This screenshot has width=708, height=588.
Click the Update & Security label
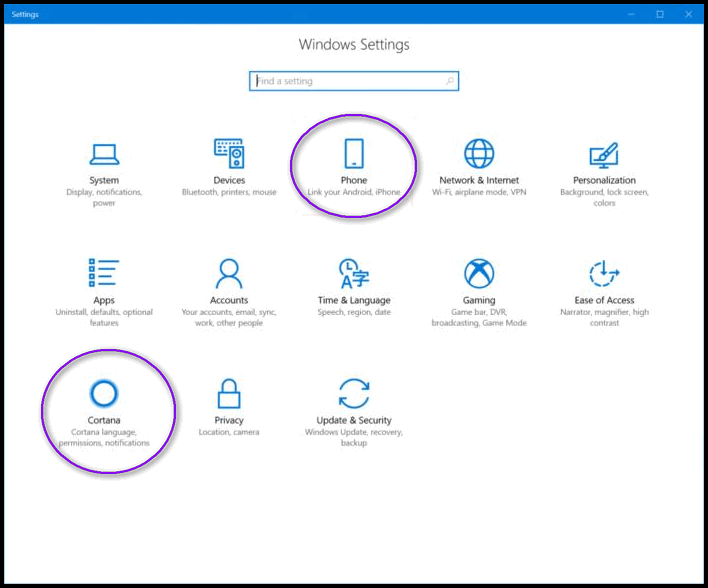(354, 420)
